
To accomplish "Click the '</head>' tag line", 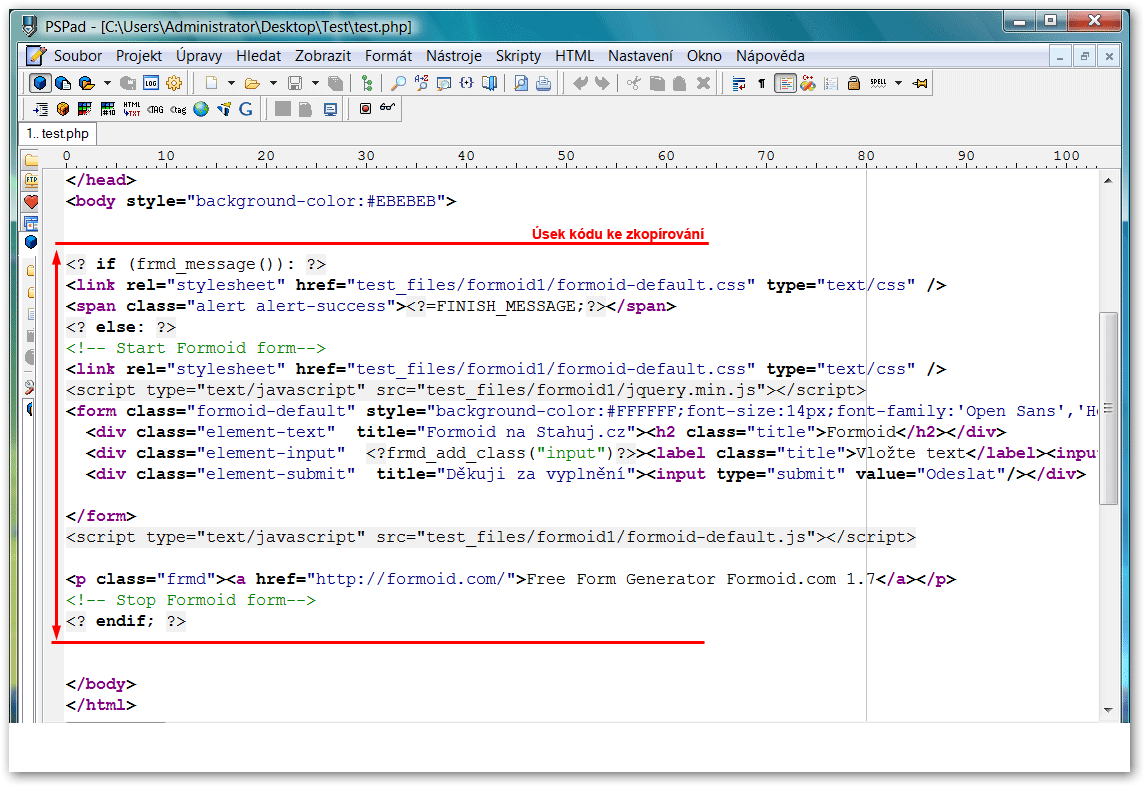I will [x=101, y=180].
